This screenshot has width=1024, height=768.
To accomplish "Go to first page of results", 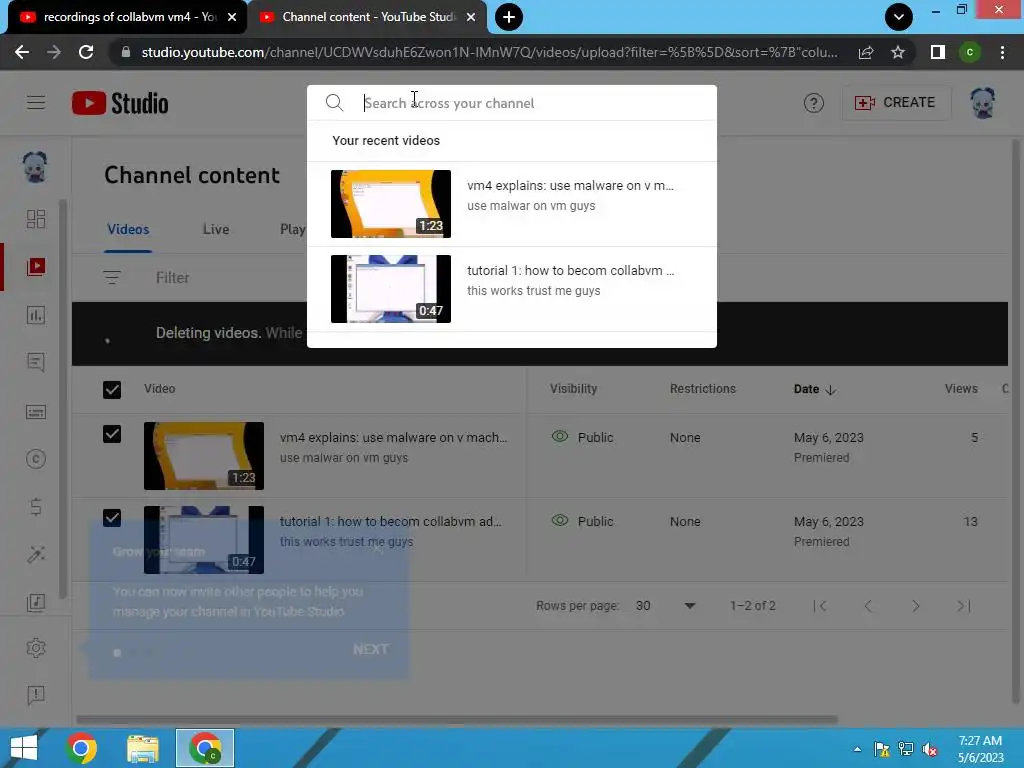I will tap(821, 606).
